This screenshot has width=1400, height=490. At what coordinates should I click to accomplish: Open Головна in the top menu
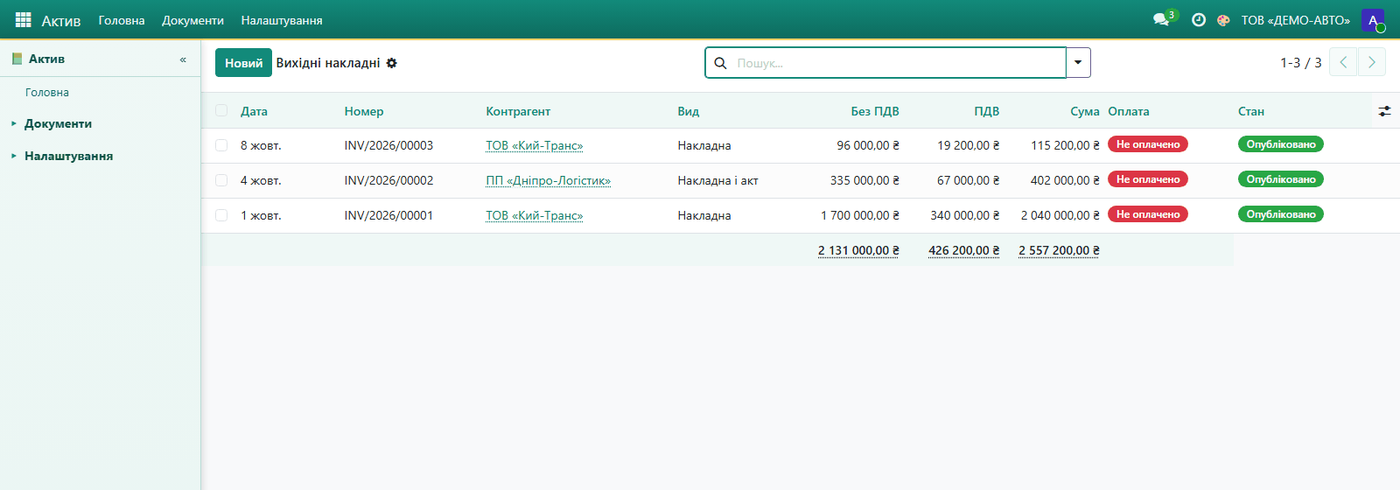[121, 20]
